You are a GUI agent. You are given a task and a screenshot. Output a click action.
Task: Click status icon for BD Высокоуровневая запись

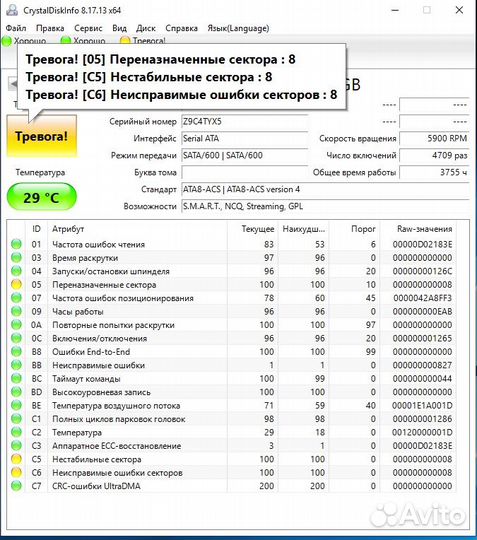pos(16,392)
